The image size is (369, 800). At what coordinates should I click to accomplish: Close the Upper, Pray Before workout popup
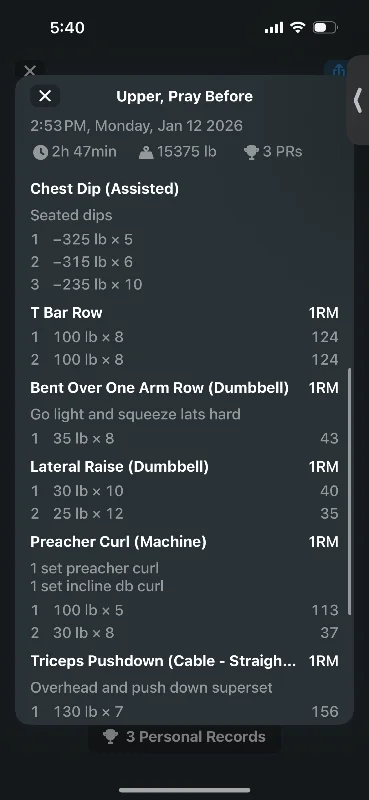pos(45,96)
